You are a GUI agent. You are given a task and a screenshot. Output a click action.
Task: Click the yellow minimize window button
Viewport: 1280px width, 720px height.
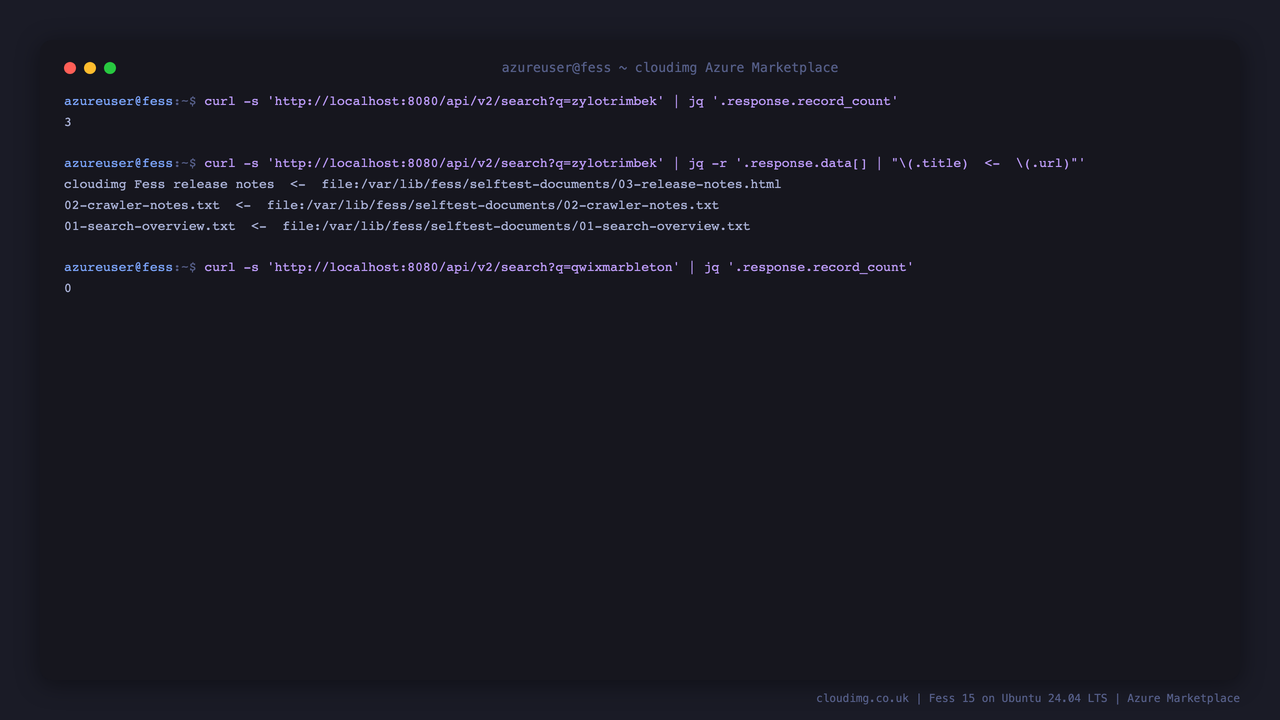click(90, 68)
